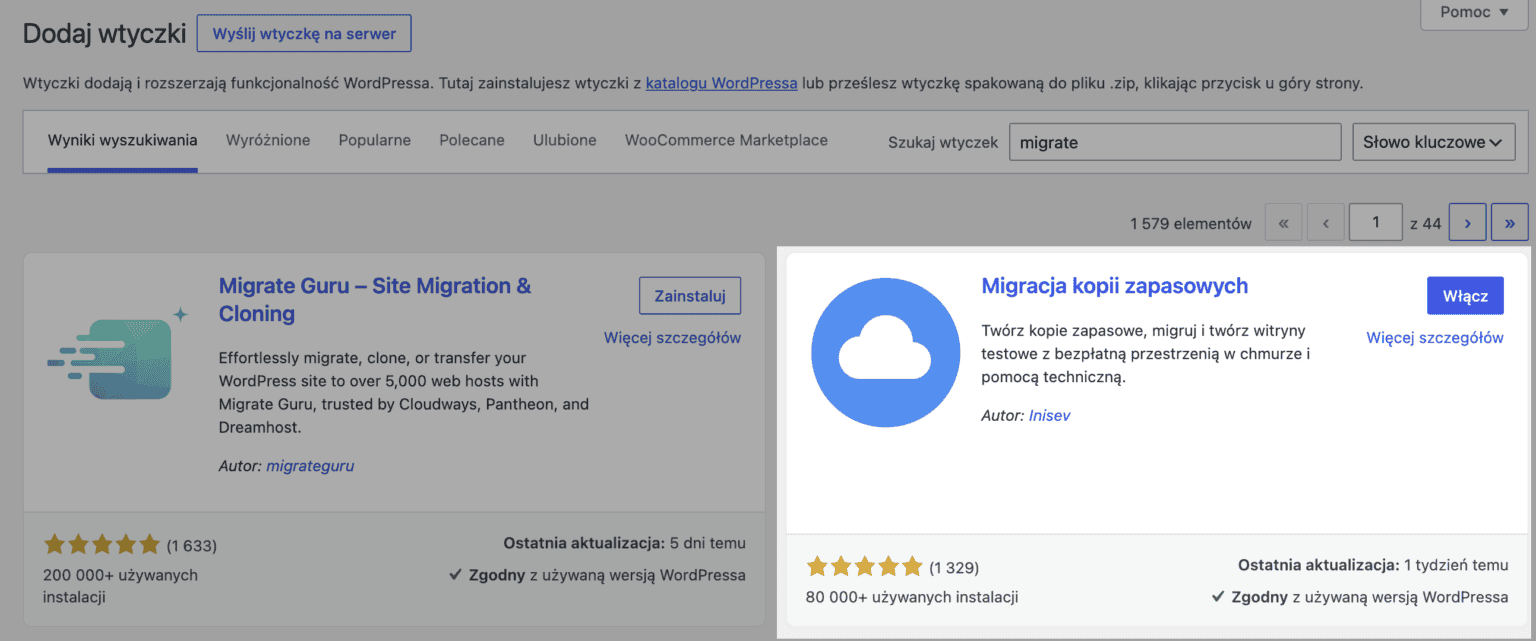Viewport: 1536px width, 641px height.
Task: Open Migracja kopii zapasowych title link
Action: [x=1115, y=286]
